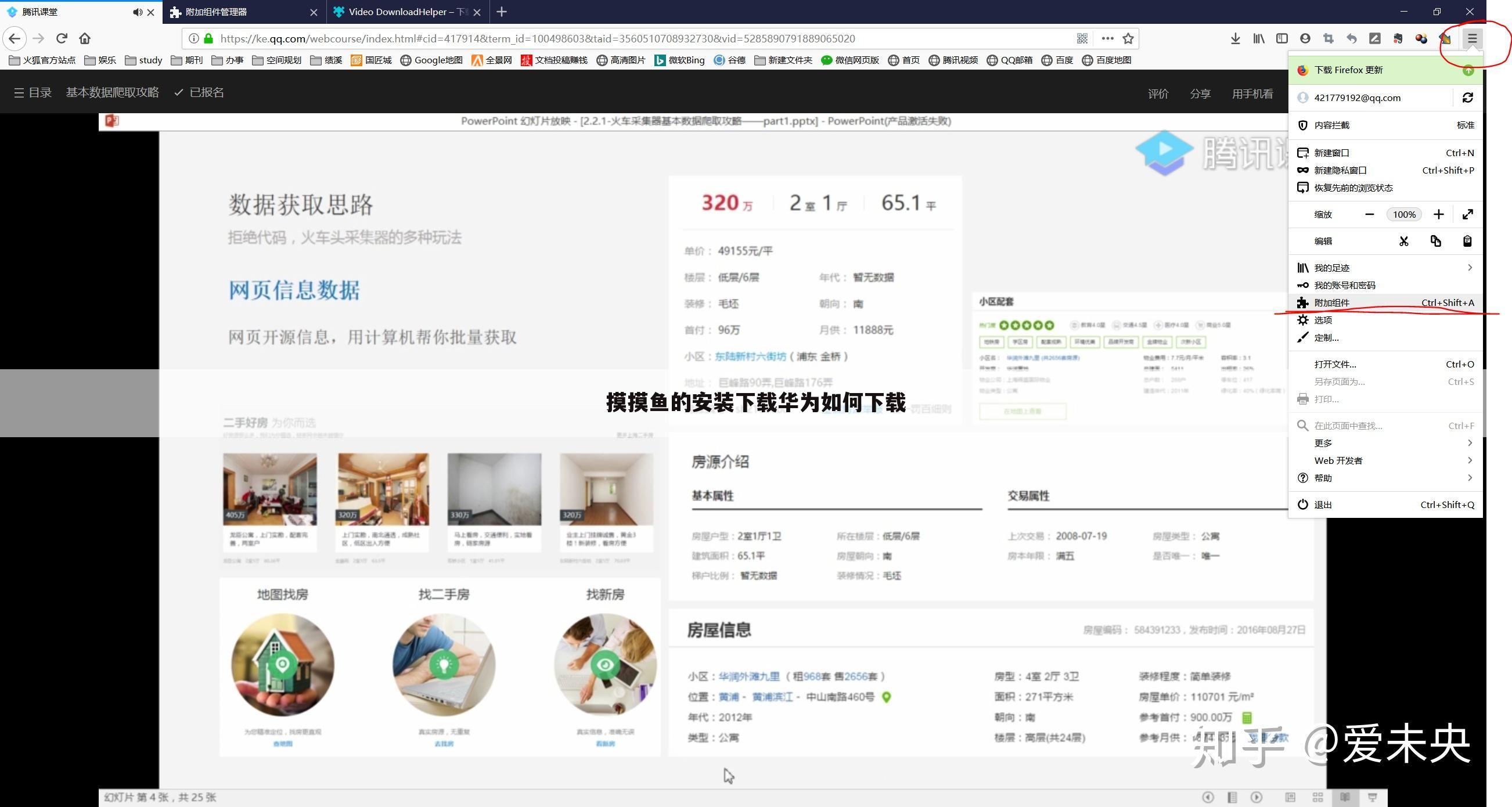
Task: Click the site info icon in address bar
Action: click(x=193, y=39)
